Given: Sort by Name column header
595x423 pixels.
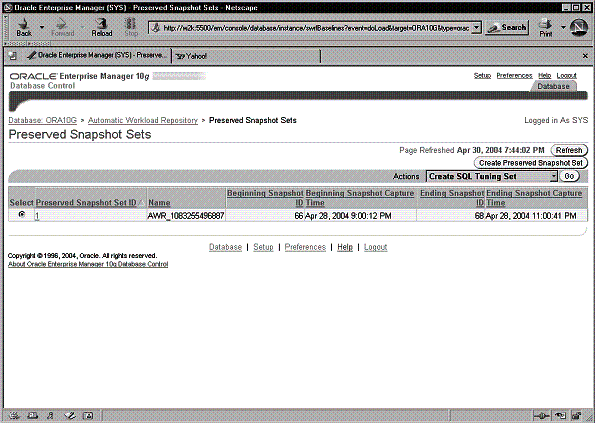Looking at the screenshot, I should 159,203.
